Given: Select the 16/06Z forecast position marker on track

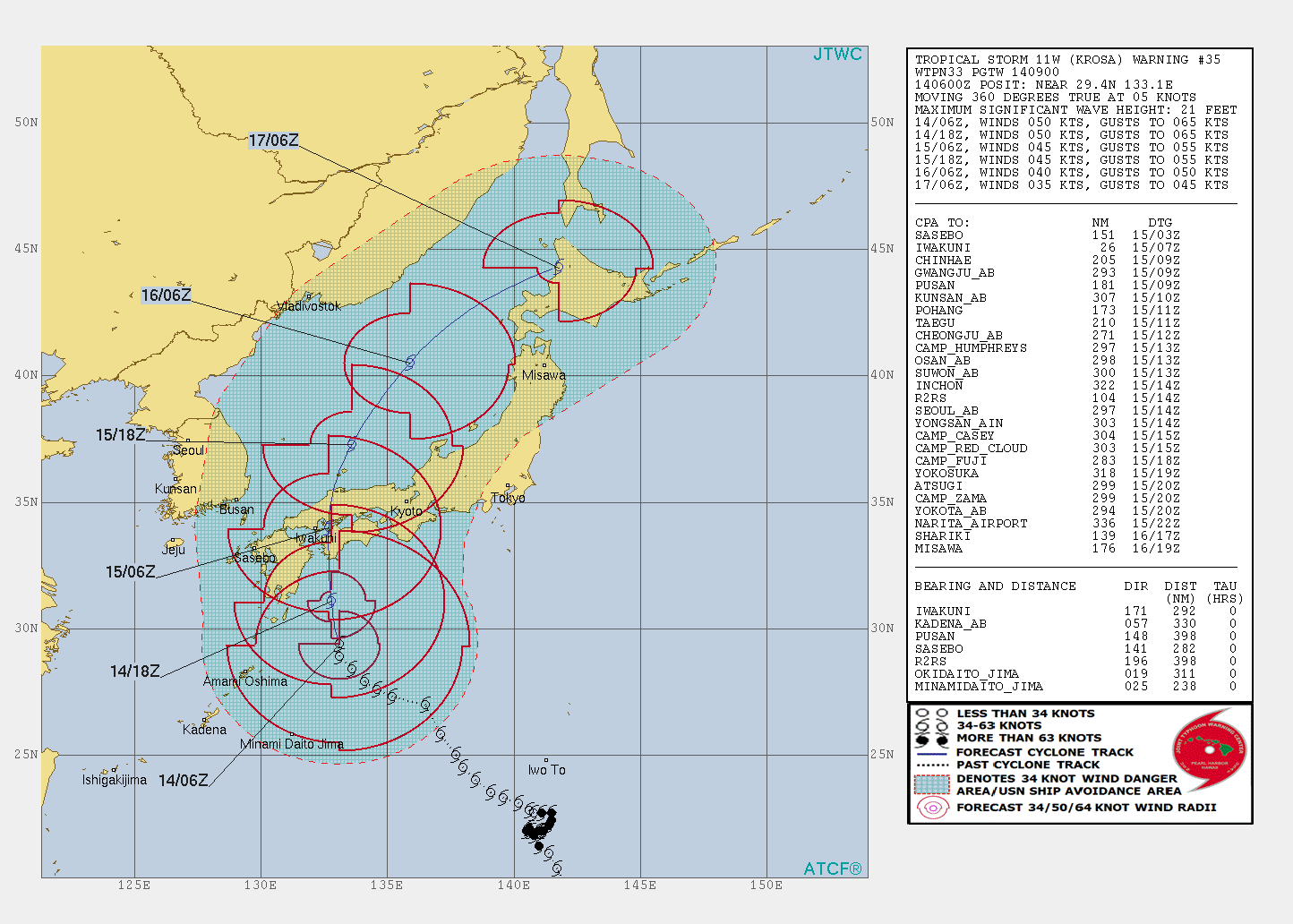Looking at the screenshot, I should click(410, 362).
